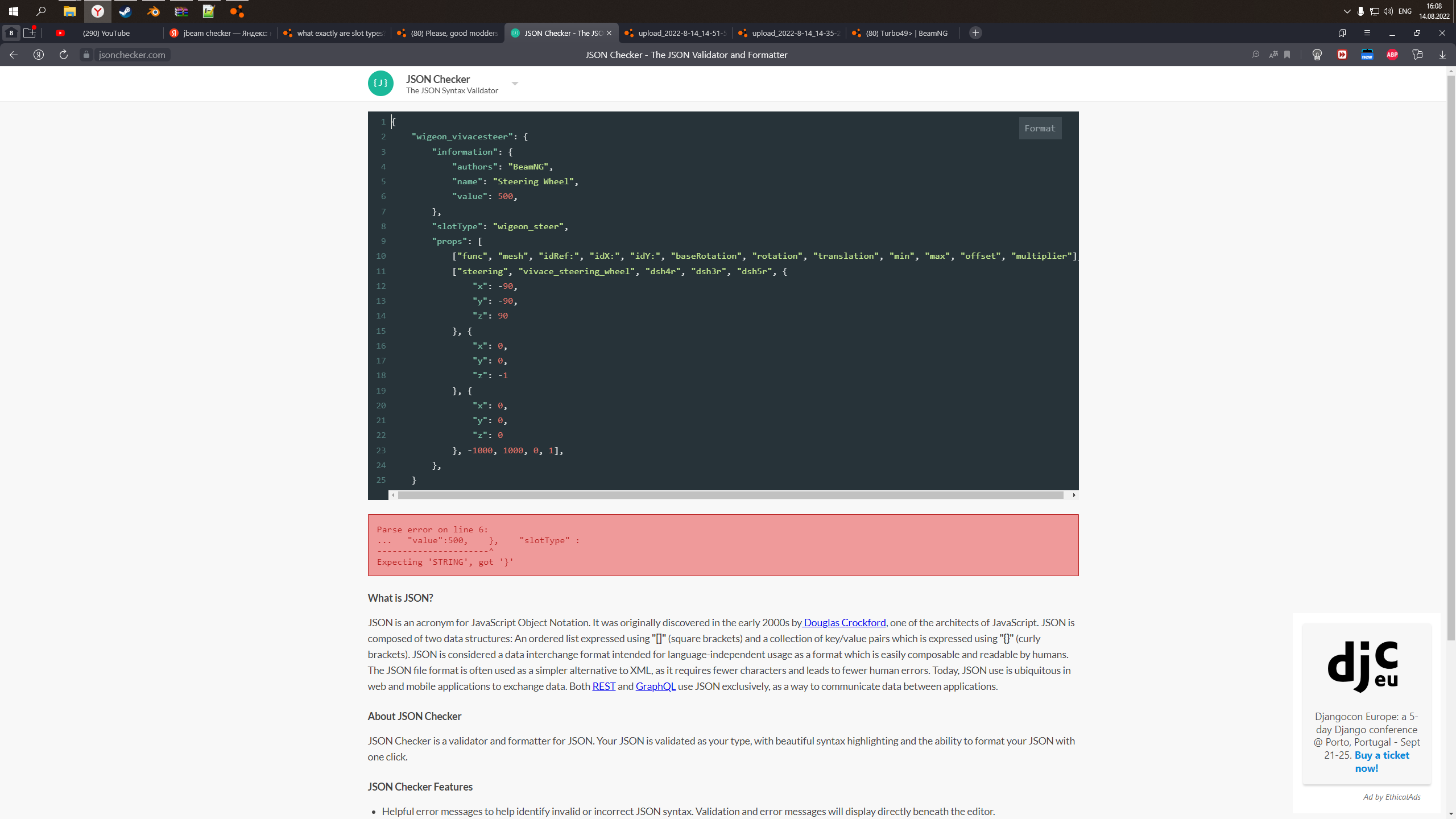1456x819 pixels.
Task: Open the extensions manager icon
Action: coord(1417,55)
